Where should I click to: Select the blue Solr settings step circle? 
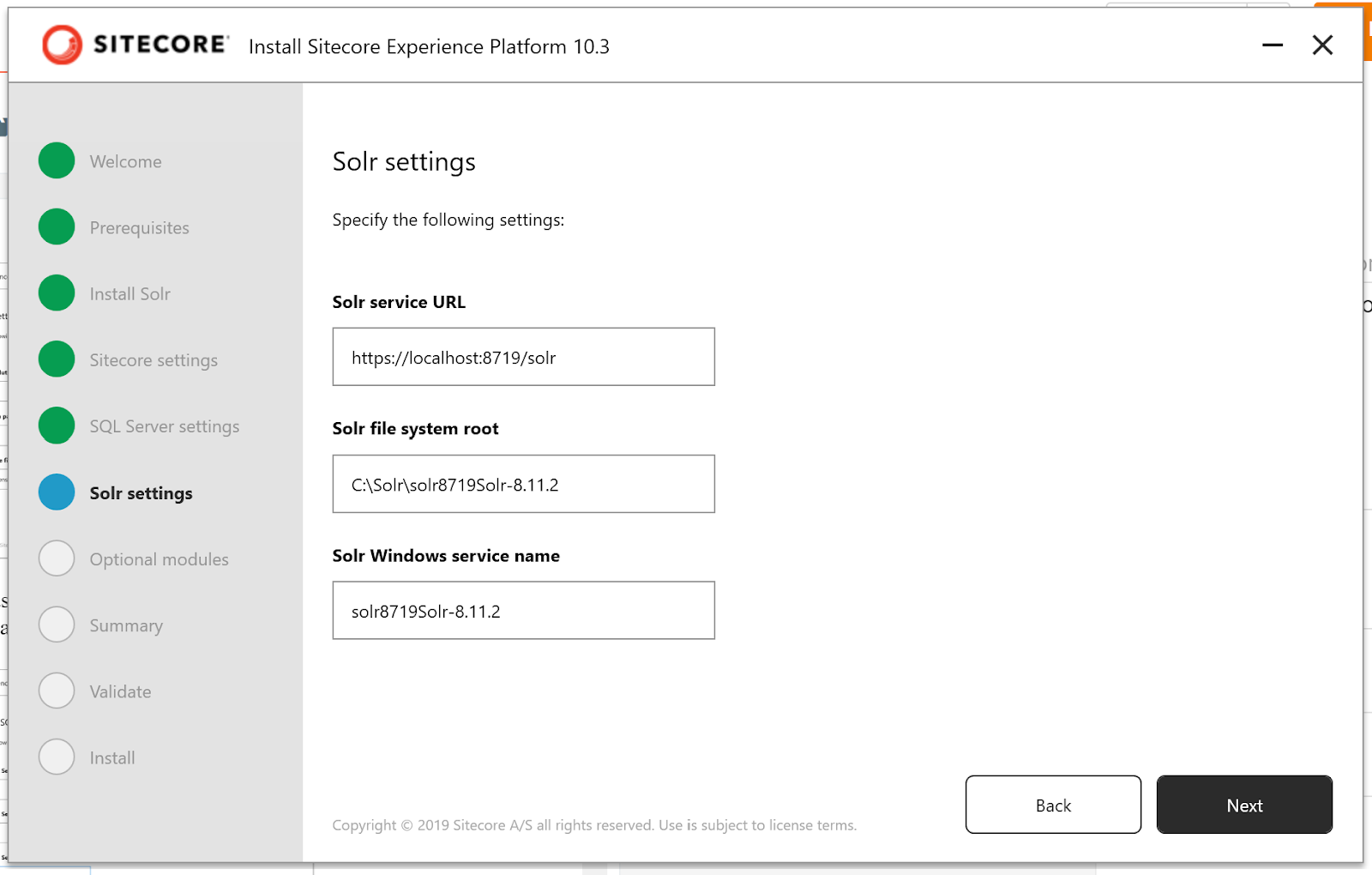[x=57, y=492]
